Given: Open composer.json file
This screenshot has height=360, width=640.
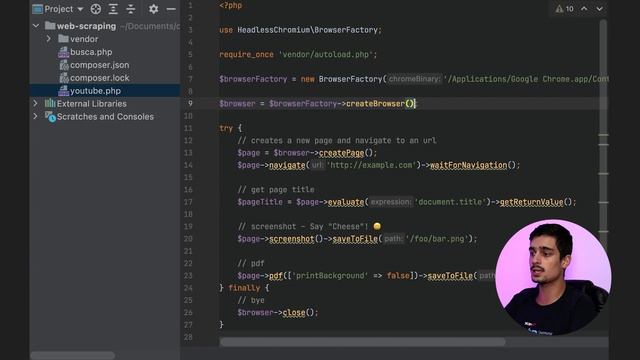Looking at the screenshot, I should click(99, 65).
